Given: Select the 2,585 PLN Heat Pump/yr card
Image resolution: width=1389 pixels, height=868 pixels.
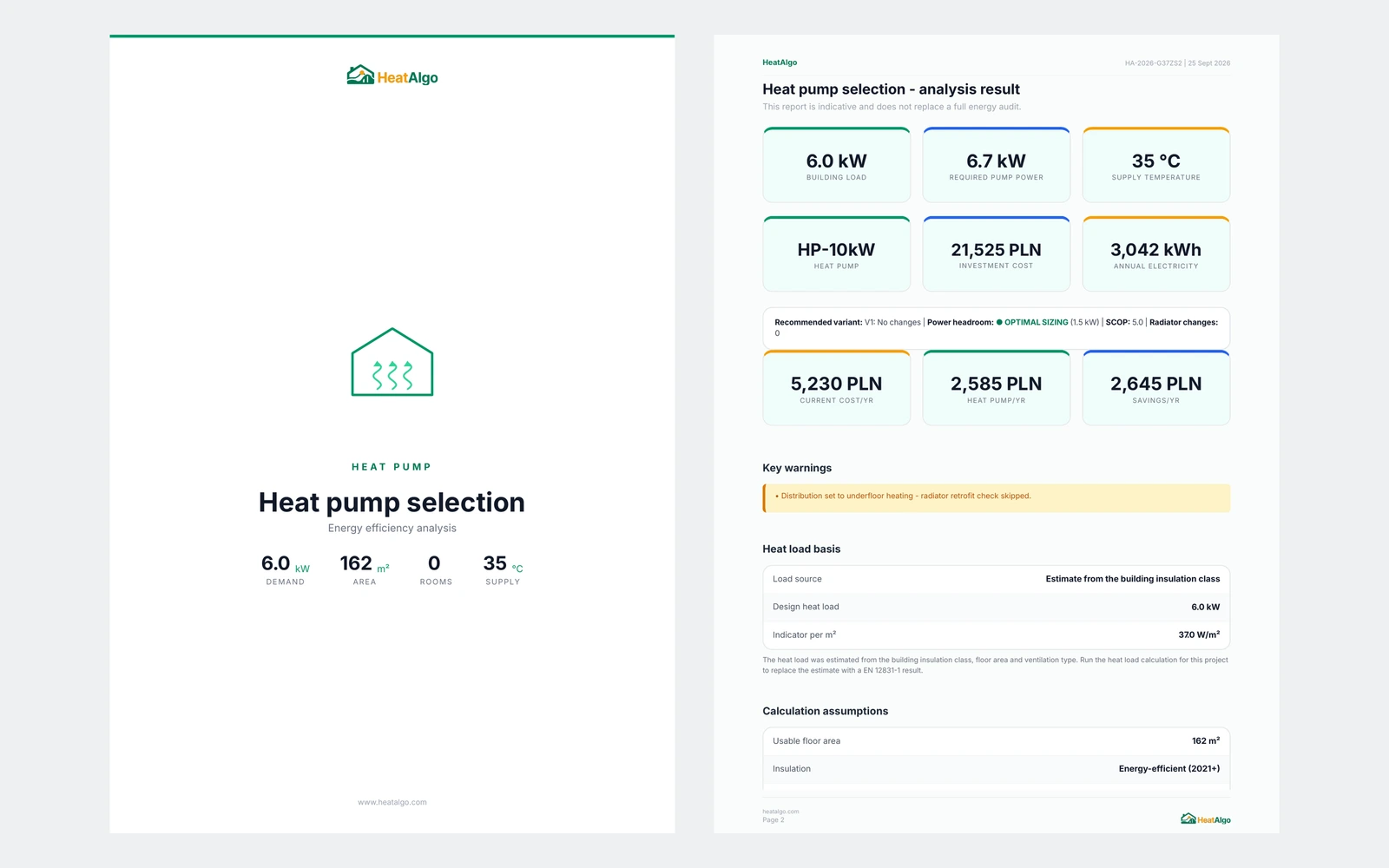Looking at the screenshot, I should click(x=997, y=388).
